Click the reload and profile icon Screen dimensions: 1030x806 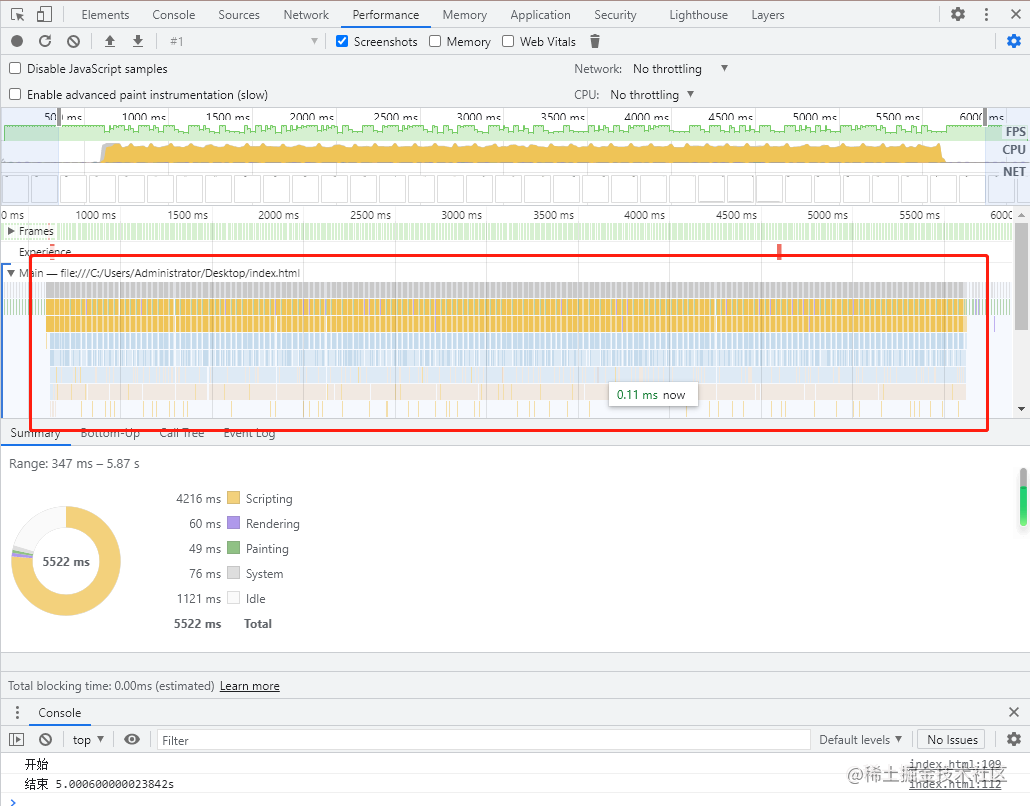pyautogui.click(x=45, y=41)
